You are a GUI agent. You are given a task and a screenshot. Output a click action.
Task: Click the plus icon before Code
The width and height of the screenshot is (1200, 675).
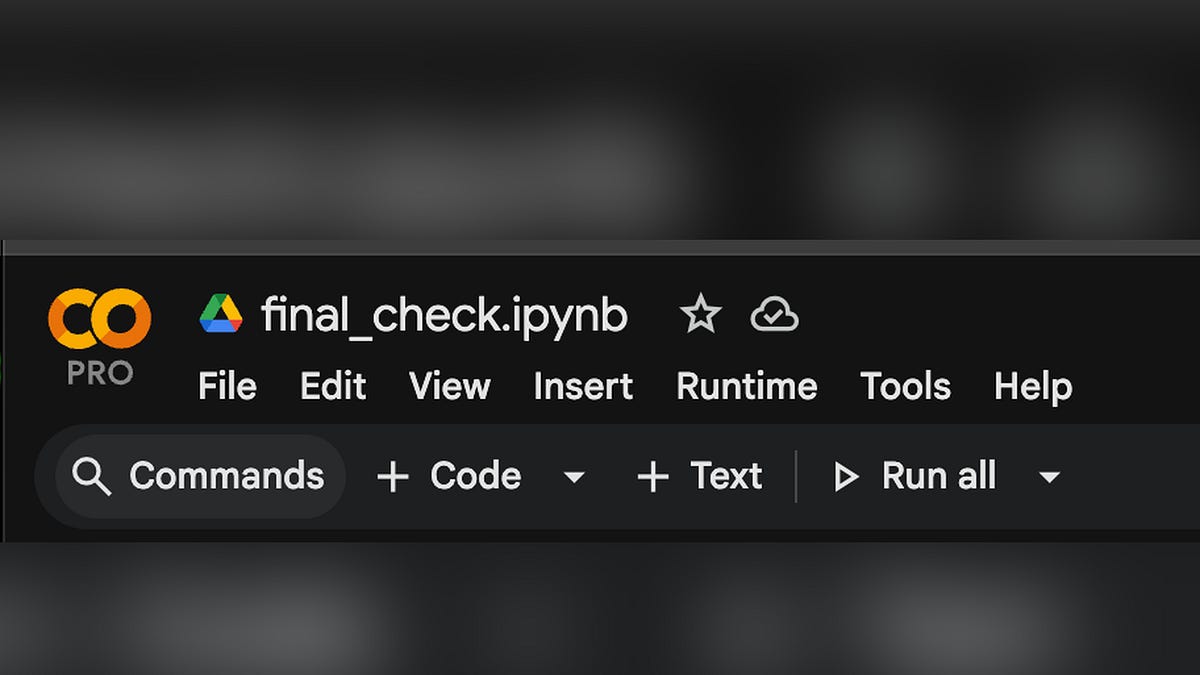[393, 477]
